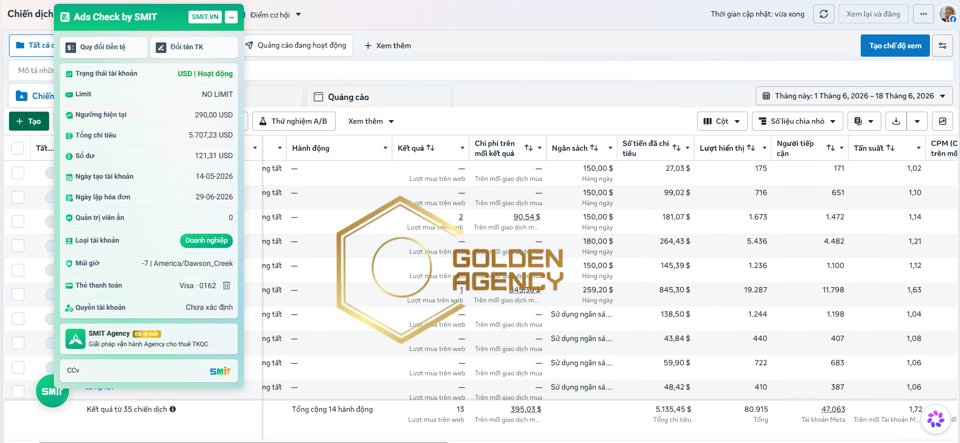
Task: Check the row with 145,39 $ spent
Action: [x=18, y=270]
